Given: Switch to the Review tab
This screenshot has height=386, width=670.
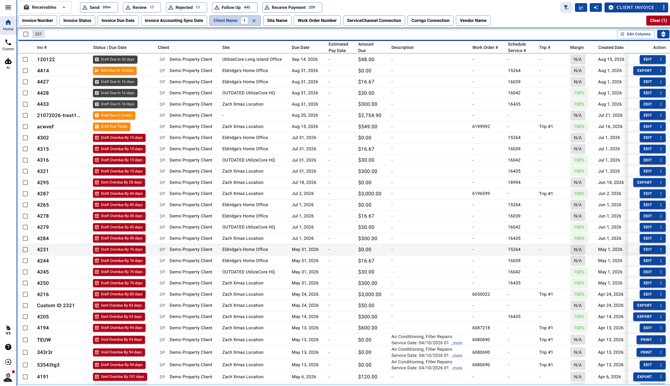Looking at the screenshot, I should 142,7.
